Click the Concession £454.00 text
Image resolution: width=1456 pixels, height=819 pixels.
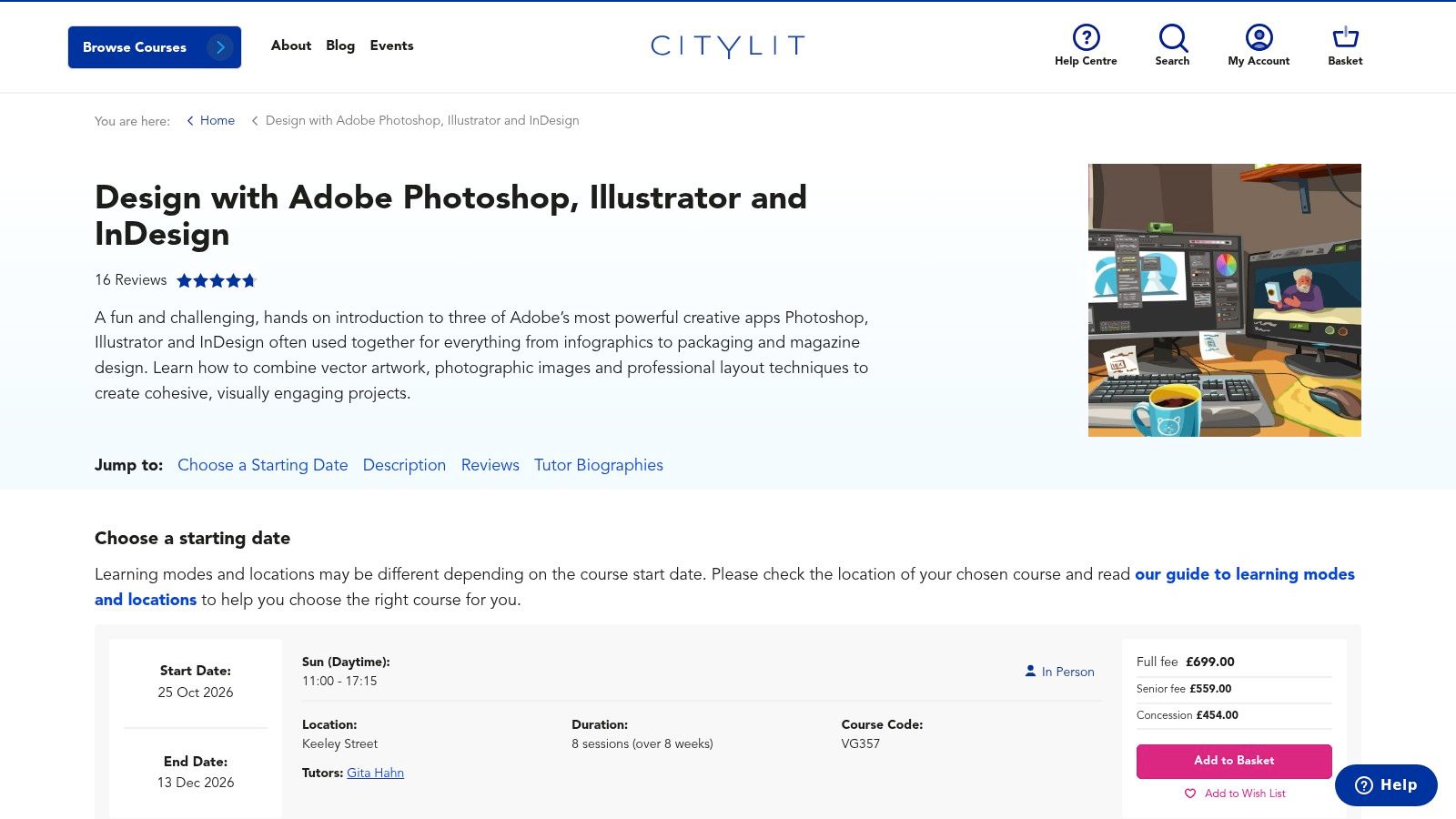[1188, 715]
